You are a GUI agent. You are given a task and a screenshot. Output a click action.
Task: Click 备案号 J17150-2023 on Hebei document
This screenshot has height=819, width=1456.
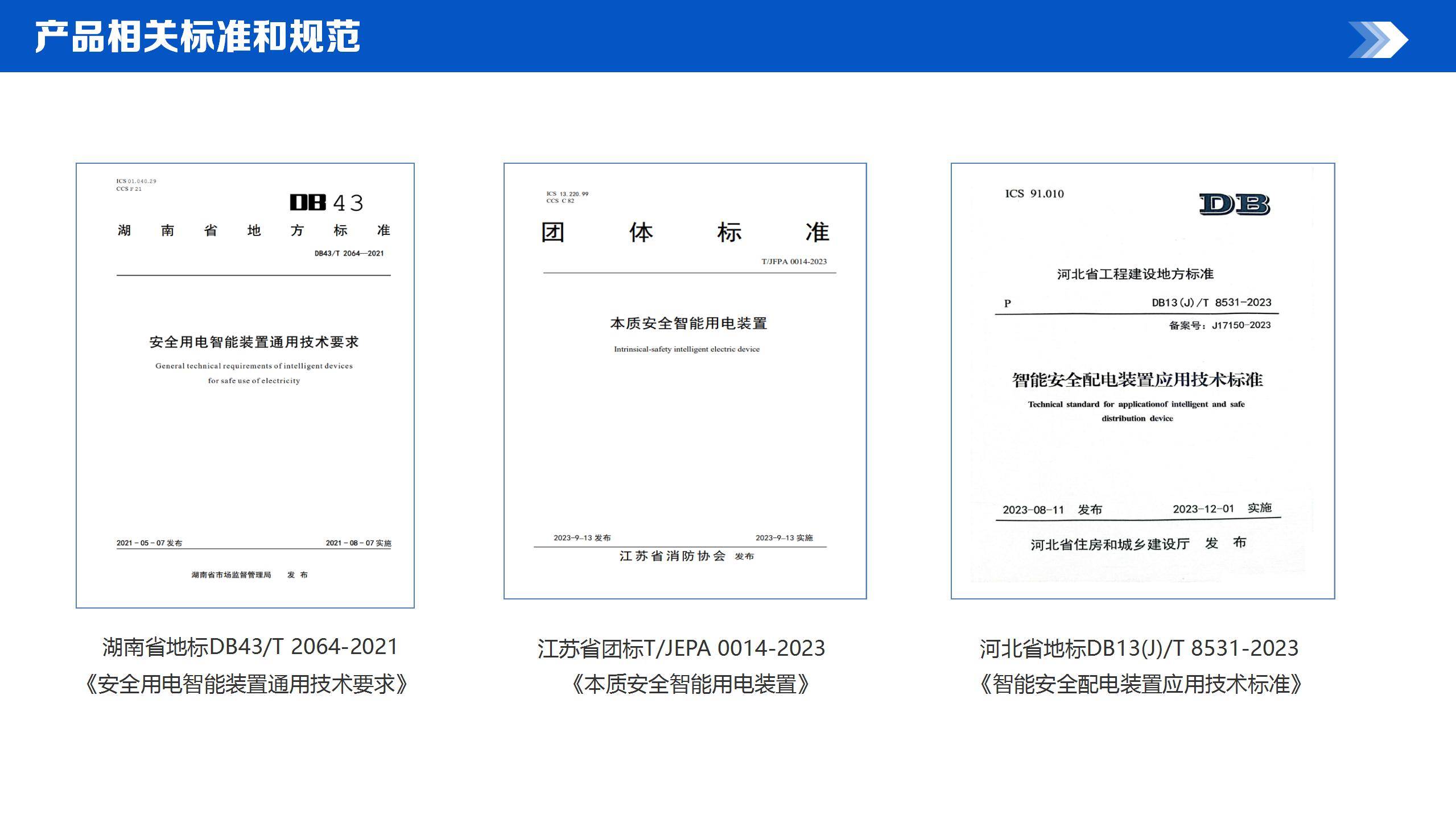point(1219,325)
